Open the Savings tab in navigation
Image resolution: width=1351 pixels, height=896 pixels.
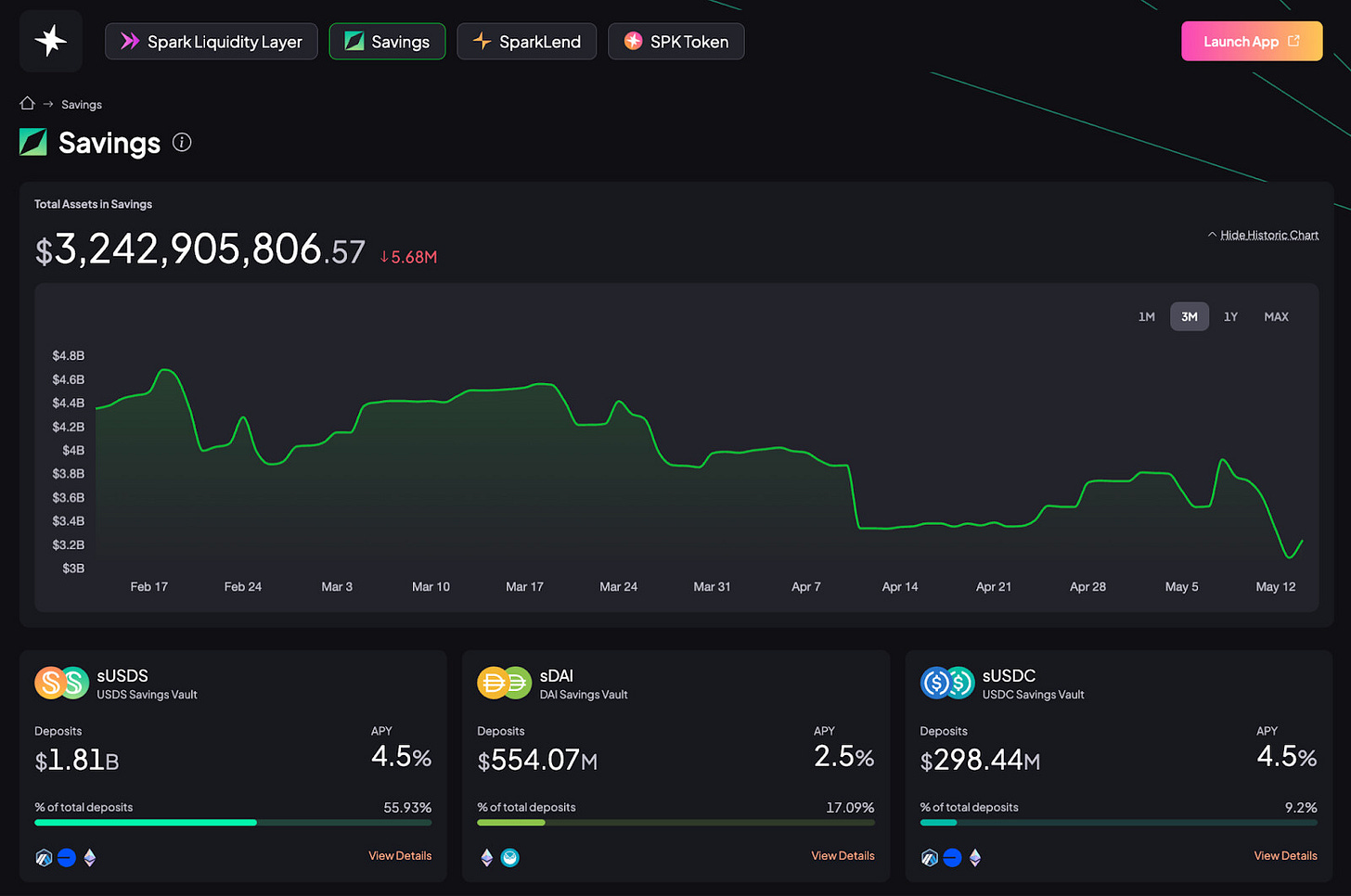387,42
